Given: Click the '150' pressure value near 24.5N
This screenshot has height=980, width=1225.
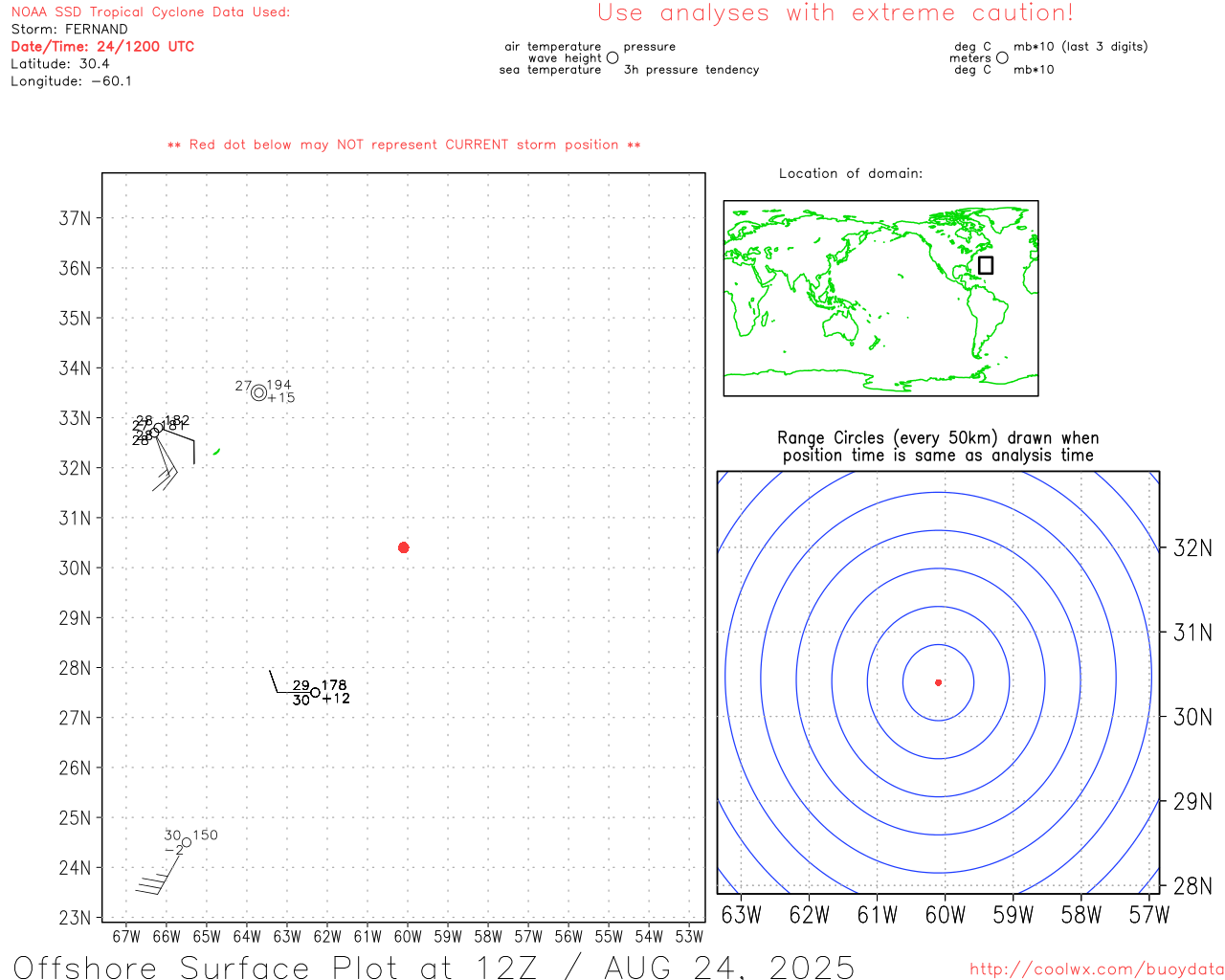Looking at the screenshot, I should (x=206, y=835).
